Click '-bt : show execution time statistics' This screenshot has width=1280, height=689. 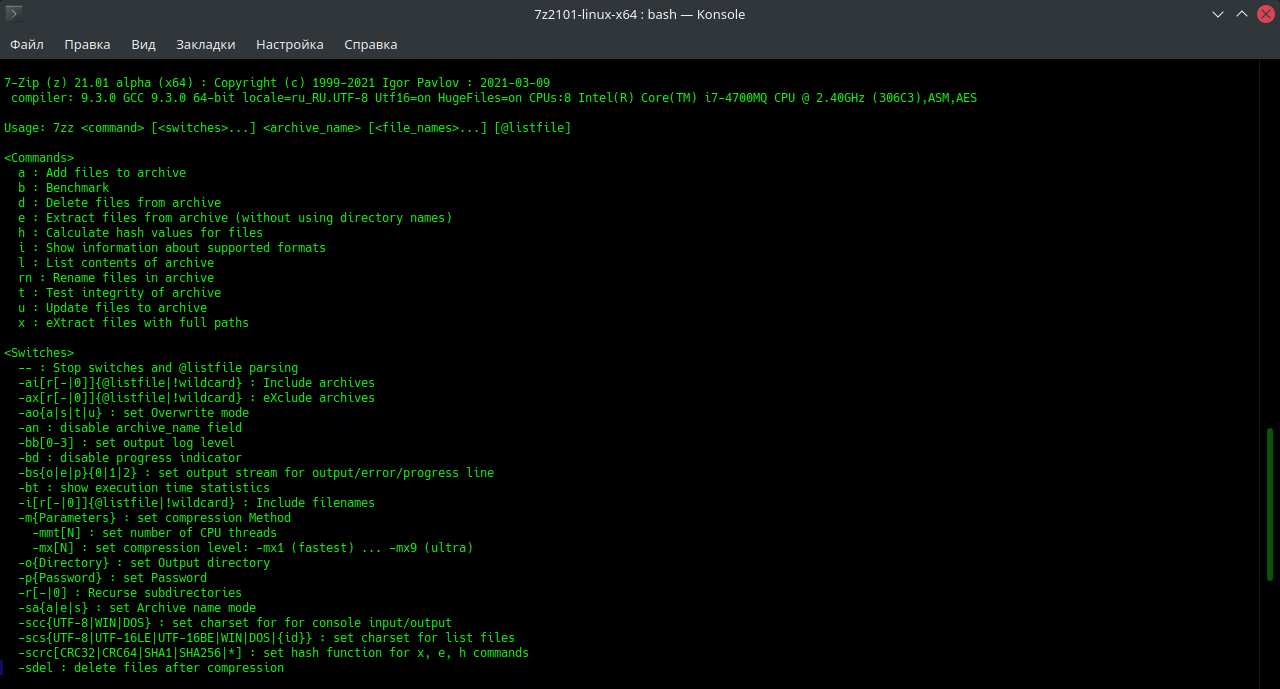coord(144,488)
